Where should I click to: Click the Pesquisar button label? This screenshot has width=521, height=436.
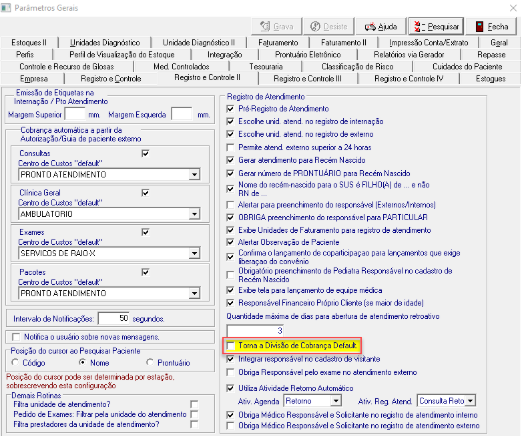tap(443, 27)
